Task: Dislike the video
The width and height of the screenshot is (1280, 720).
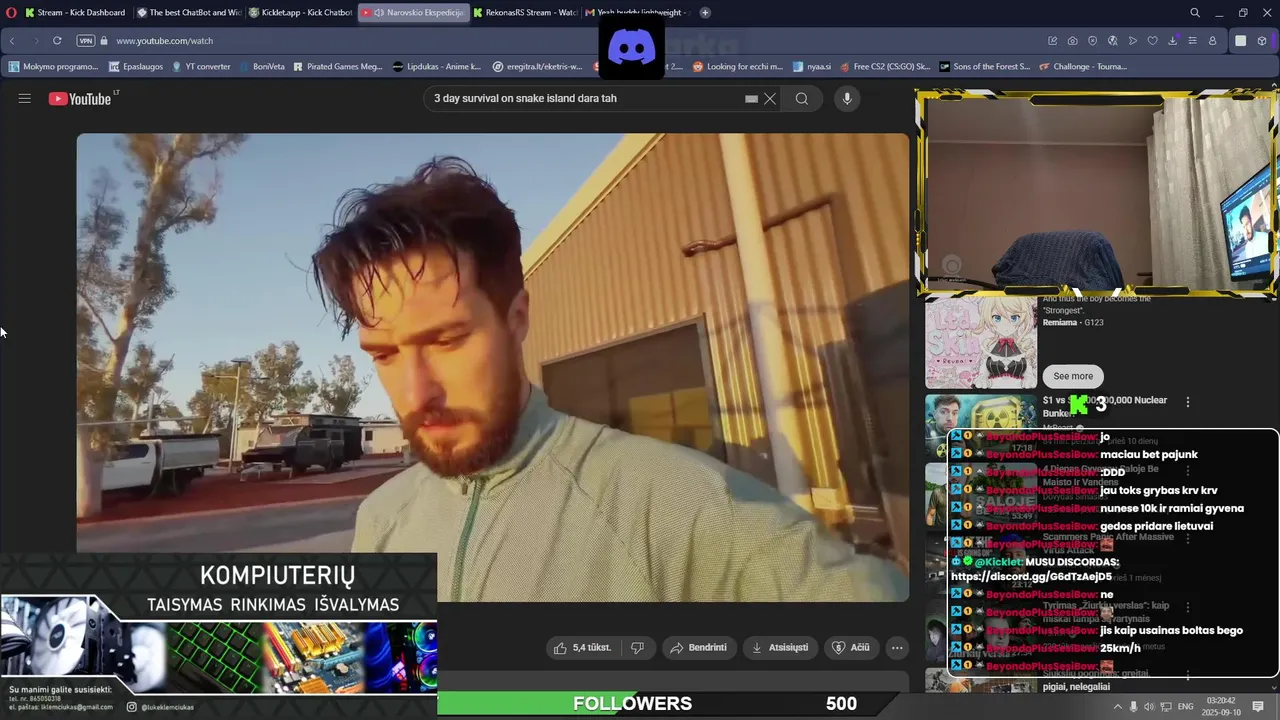Action: point(638,648)
